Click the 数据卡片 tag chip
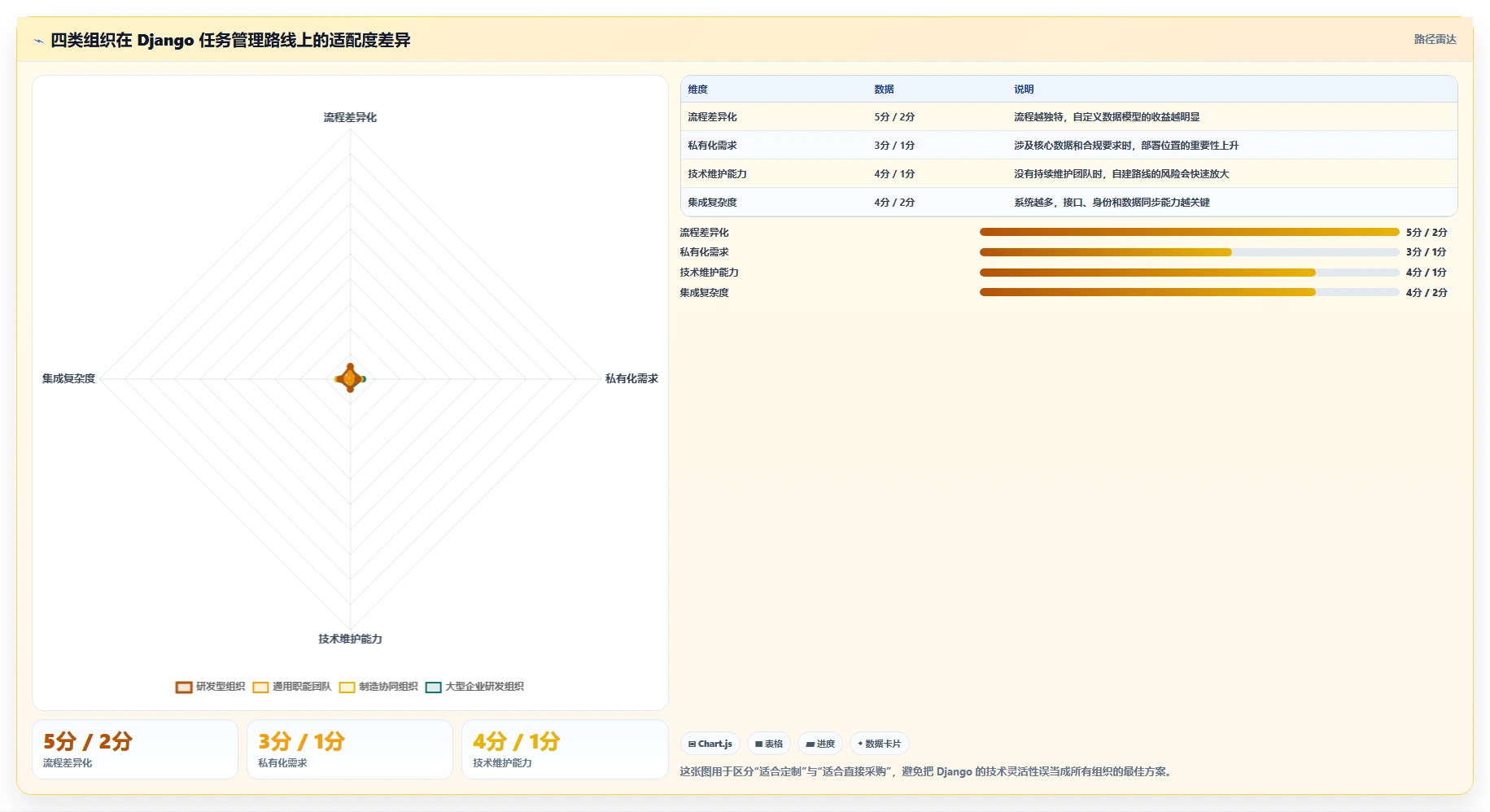1490x812 pixels. [879, 744]
